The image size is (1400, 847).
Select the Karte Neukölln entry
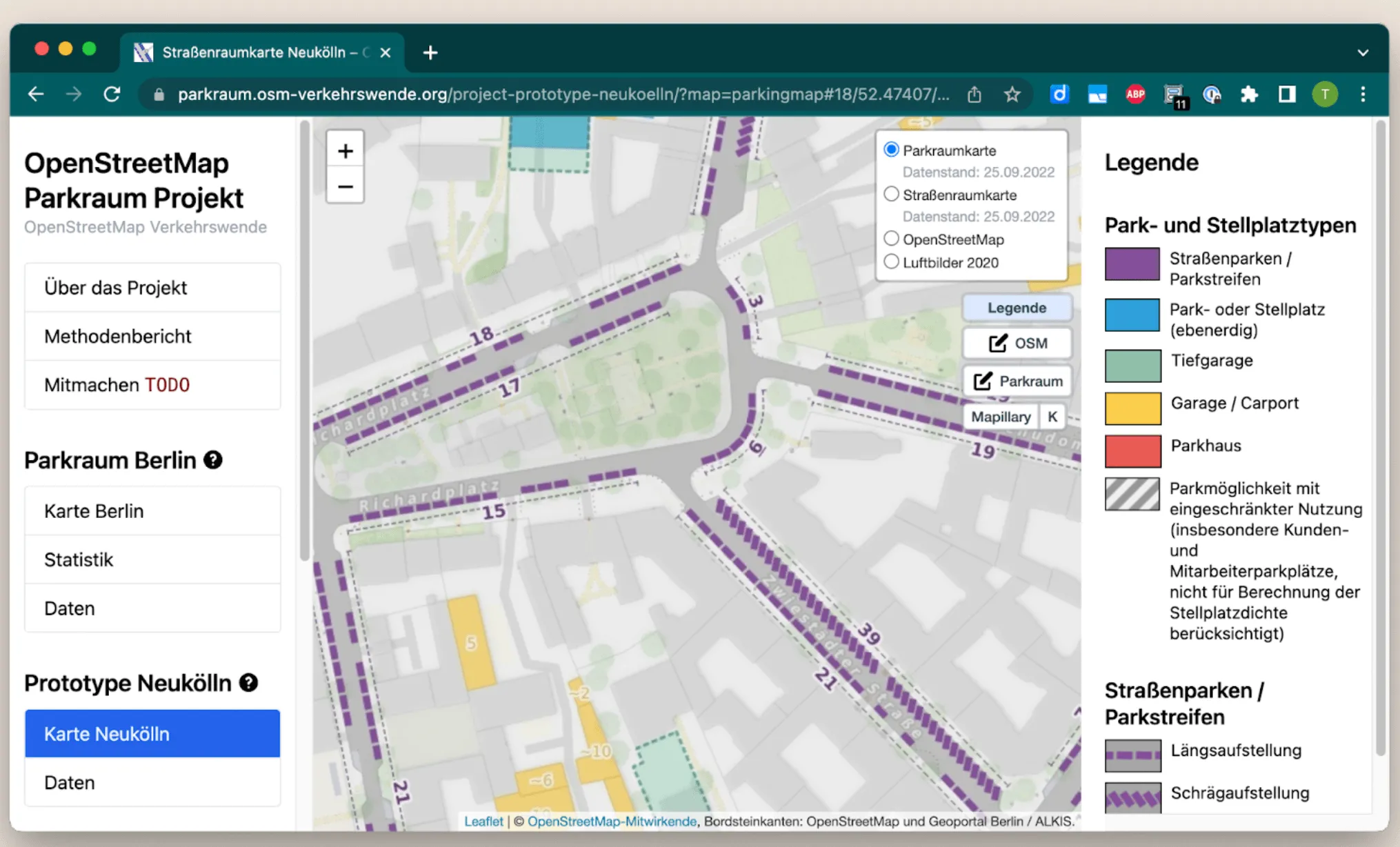[x=152, y=734]
